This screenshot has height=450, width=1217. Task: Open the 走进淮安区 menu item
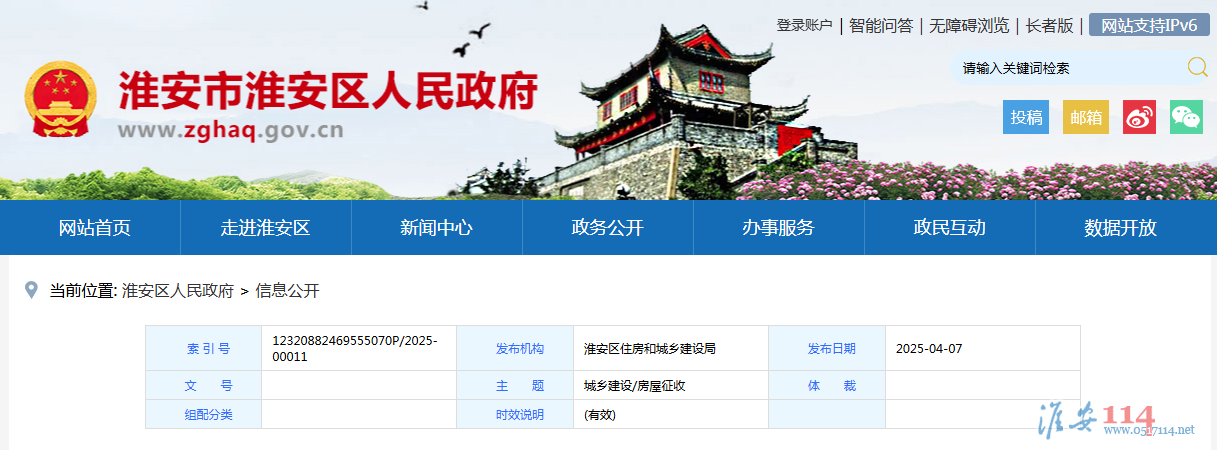pos(266,227)
